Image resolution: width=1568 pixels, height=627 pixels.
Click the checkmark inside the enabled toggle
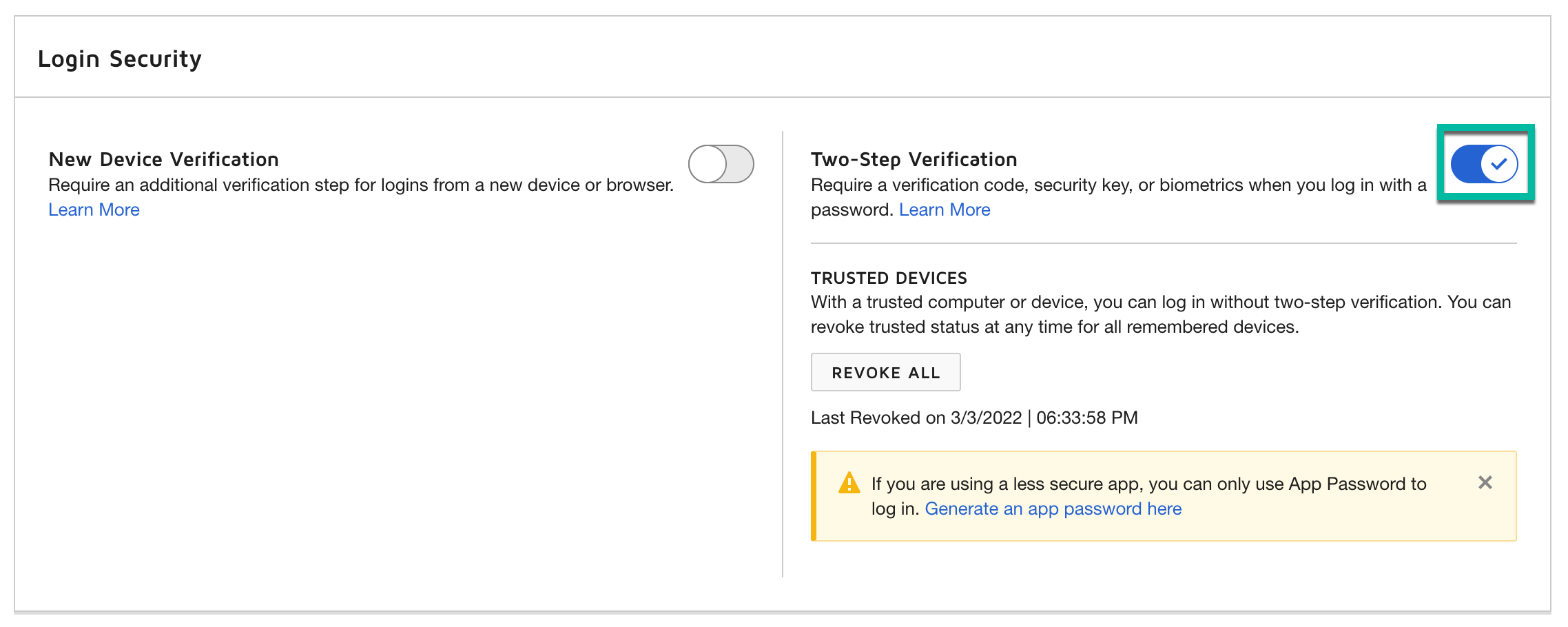(x=1499, y=165)
